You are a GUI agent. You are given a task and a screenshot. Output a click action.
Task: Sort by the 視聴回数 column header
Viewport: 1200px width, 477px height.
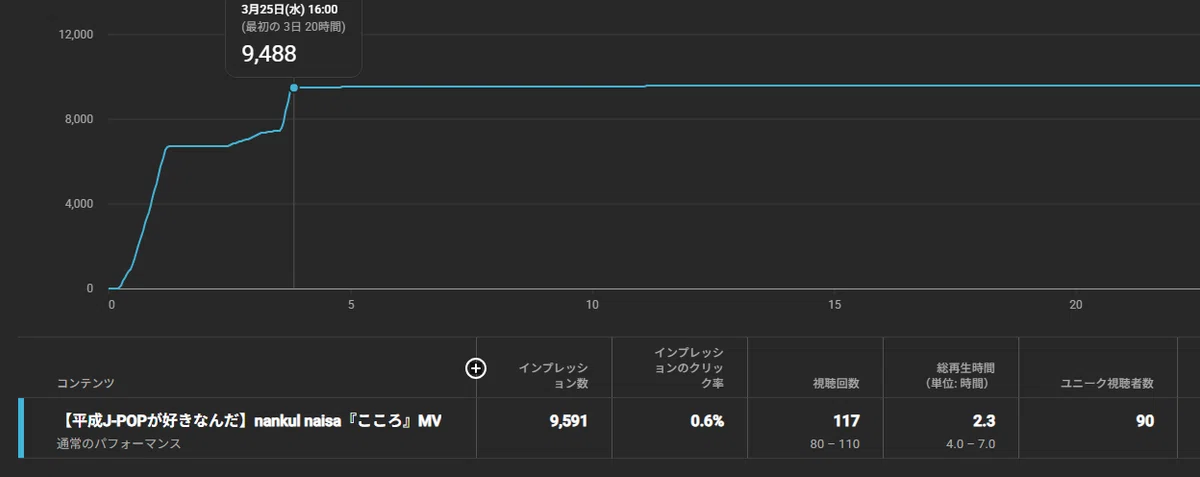834,383
